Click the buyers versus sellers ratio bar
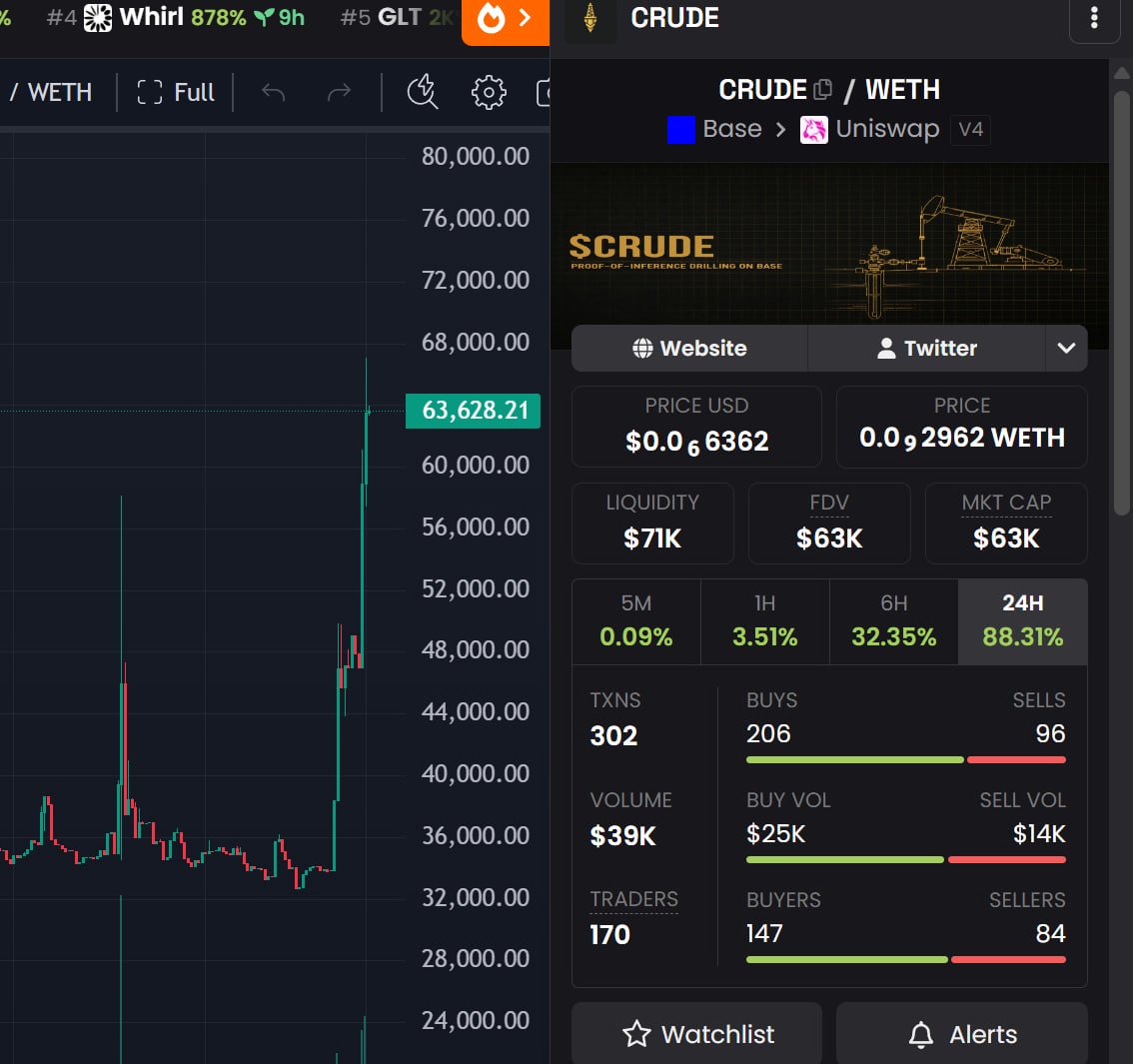 point(905,959)
